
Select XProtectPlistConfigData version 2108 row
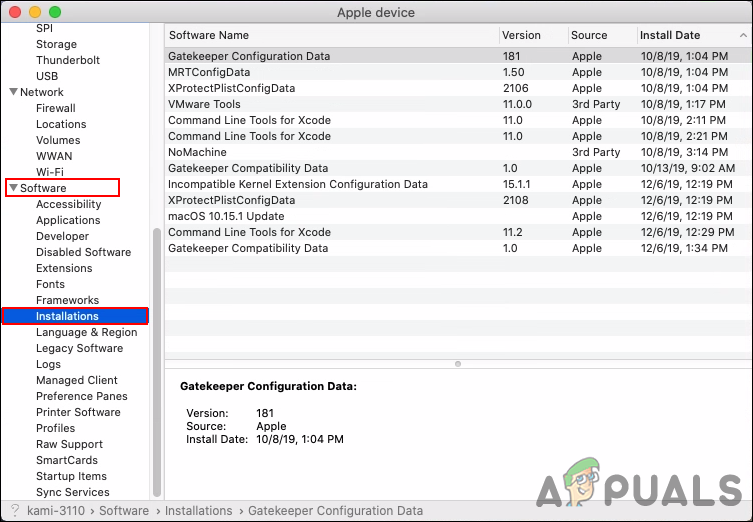[458, 200]
